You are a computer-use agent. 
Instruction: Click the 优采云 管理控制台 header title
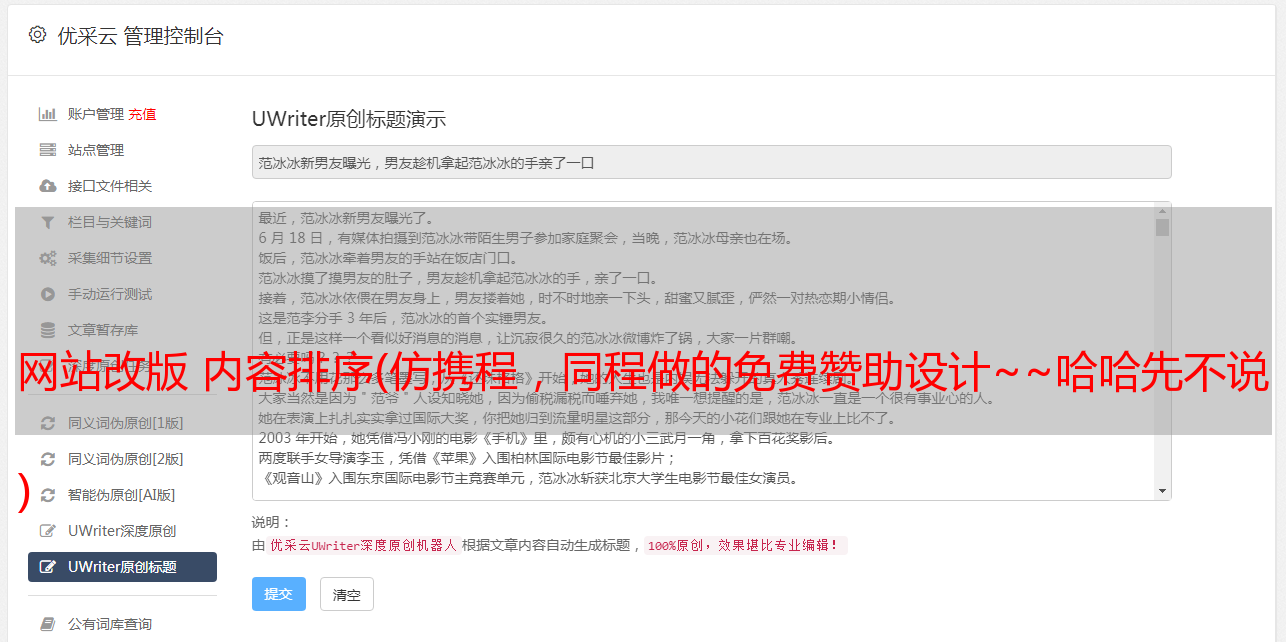coord(141,36)
